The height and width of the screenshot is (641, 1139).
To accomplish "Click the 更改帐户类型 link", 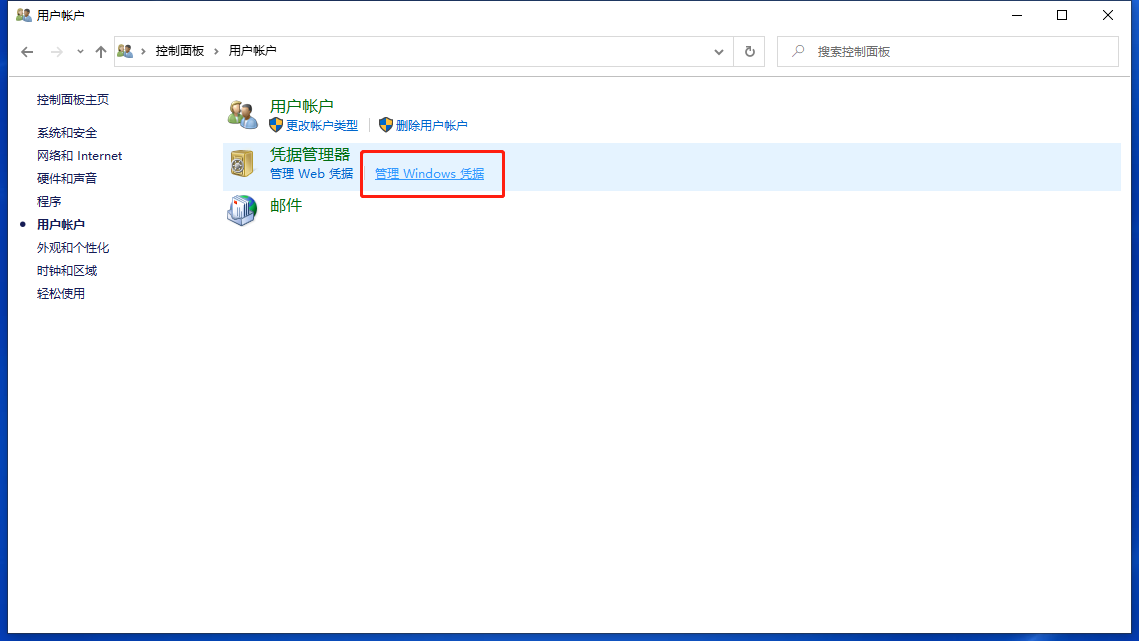I will (x=322, y=124).
